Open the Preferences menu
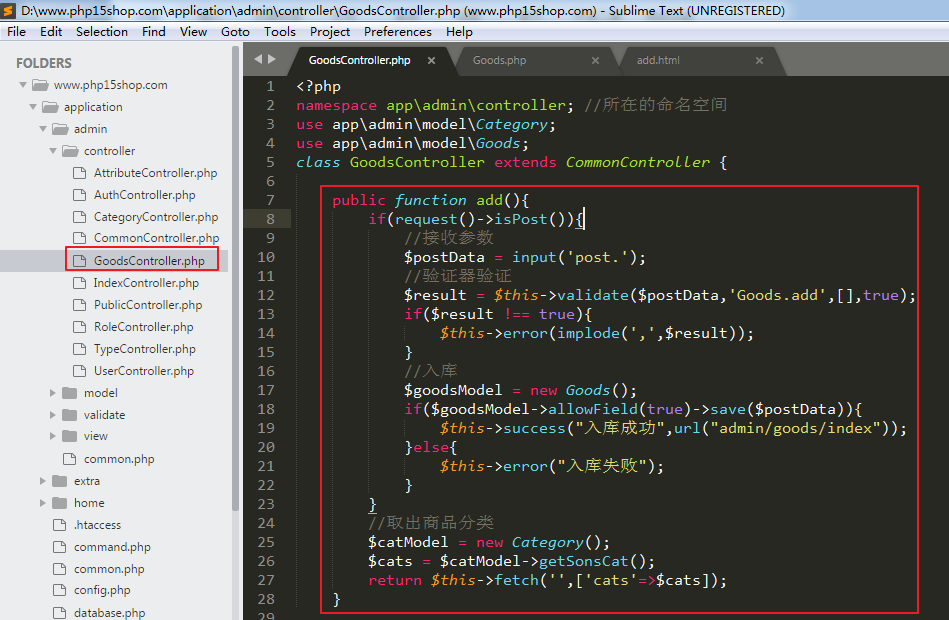The image size is (949, 620). point(397,31)
